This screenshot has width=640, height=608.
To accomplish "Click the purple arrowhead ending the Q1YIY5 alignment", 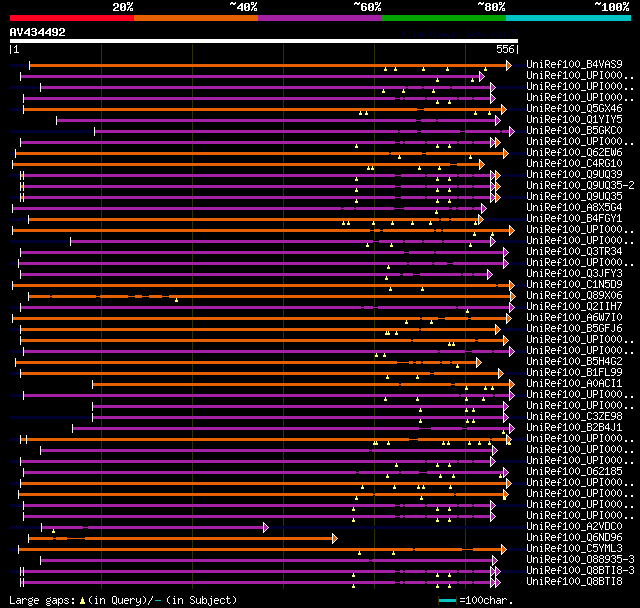I will pyautogui.click(x=498, y=120).
